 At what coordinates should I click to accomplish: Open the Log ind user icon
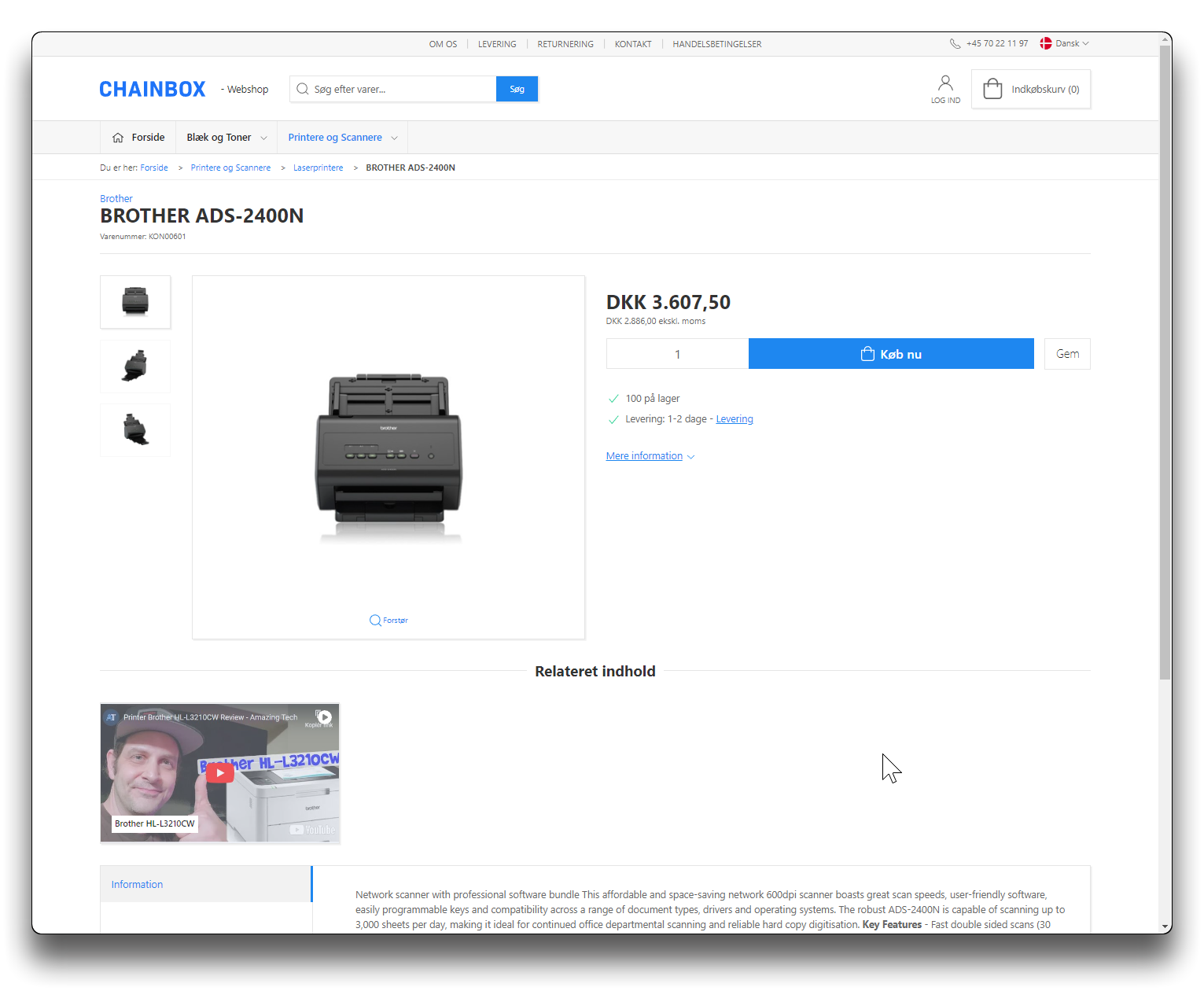[x=945, y=83]
